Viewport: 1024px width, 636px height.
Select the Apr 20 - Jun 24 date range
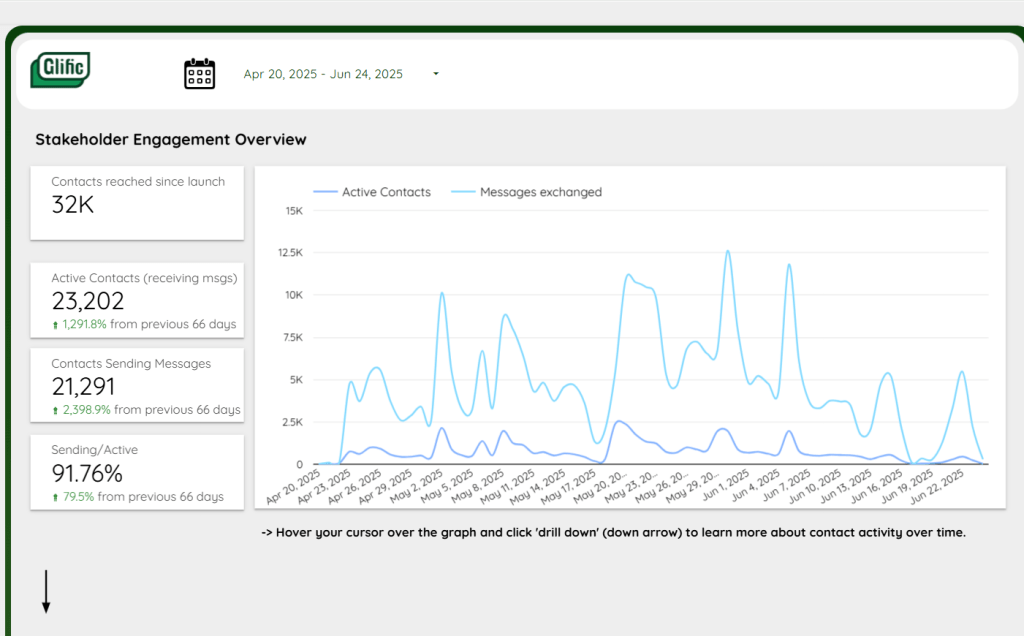pos(323,74)
